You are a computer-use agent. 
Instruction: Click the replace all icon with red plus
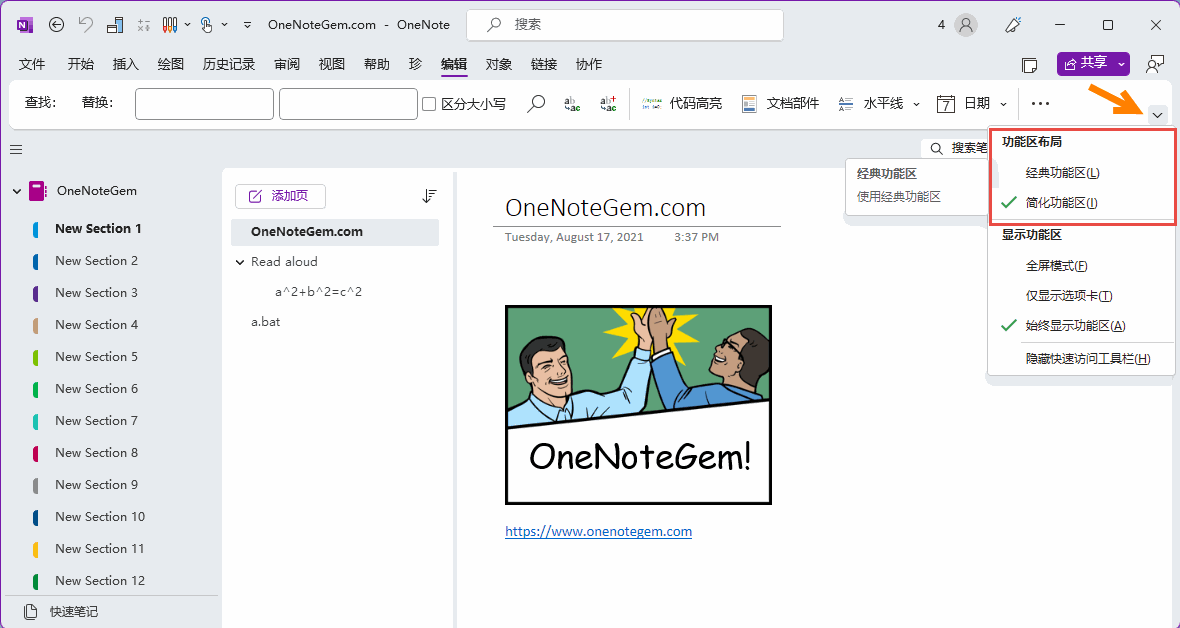point(608,104)
